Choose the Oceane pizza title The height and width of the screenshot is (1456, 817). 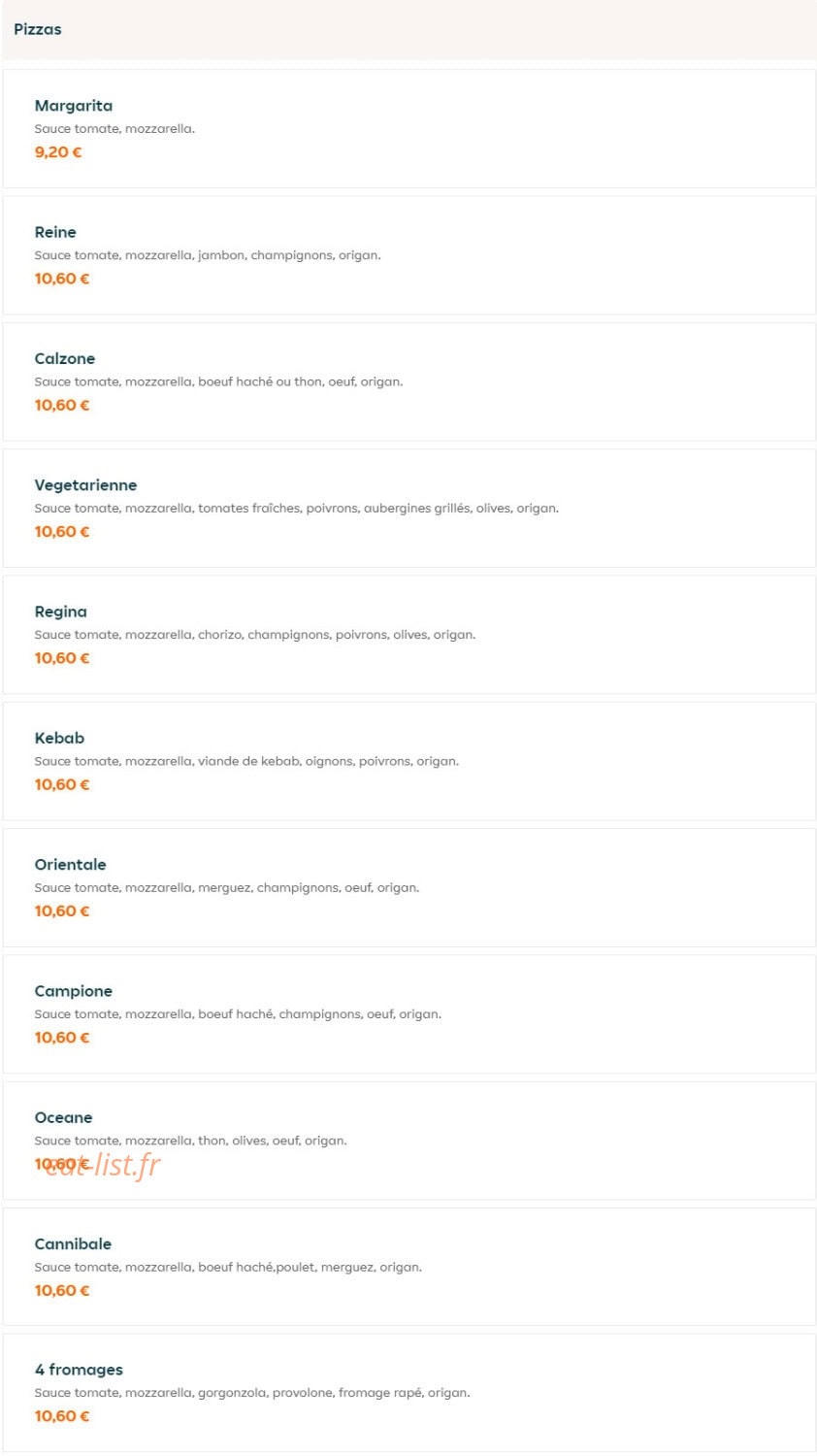pyautogui.click(x=64, y=1117)
